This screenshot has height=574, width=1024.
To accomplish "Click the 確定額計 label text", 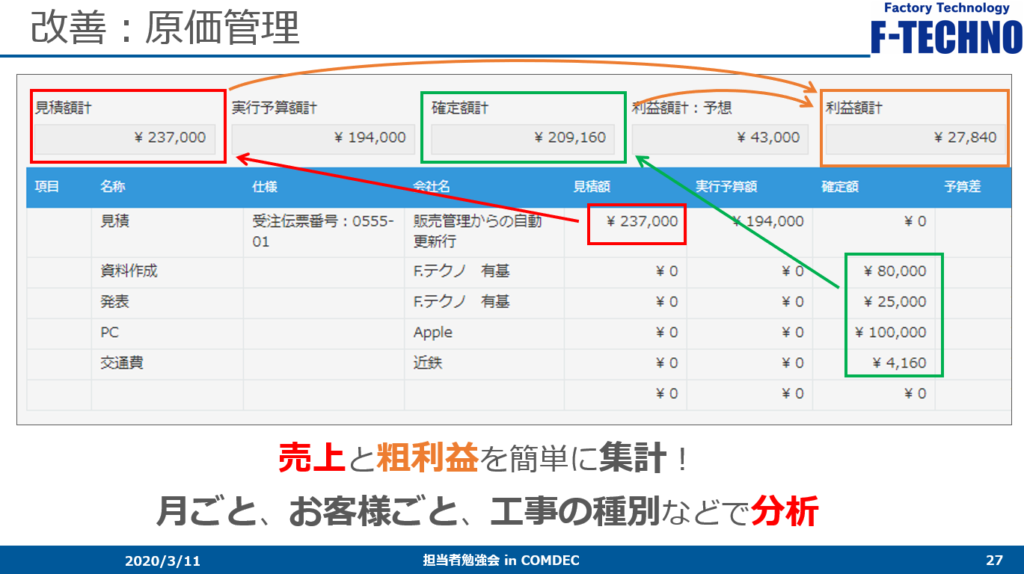I will coord(460,108).
